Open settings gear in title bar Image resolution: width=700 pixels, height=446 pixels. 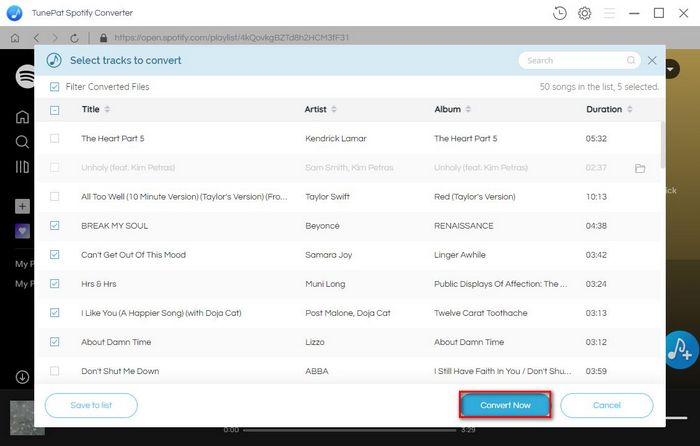click(x=584, y=13)
